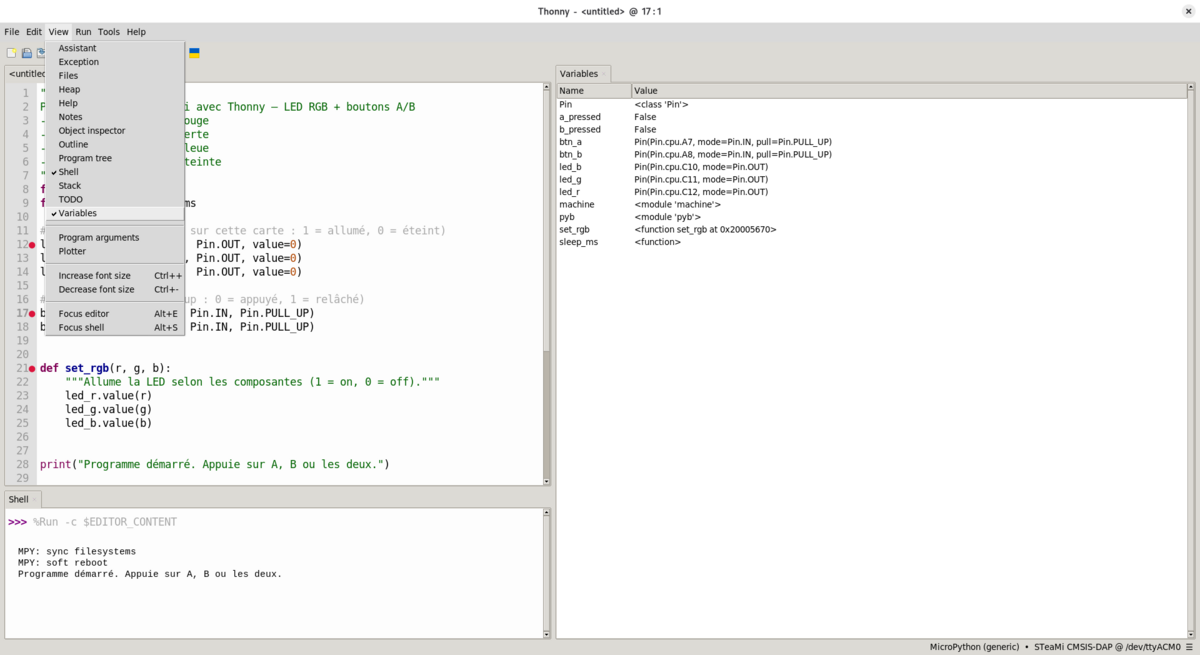Enable the Assistant view
This screenshot has height=655, width=1200.
tap(115, 48)
